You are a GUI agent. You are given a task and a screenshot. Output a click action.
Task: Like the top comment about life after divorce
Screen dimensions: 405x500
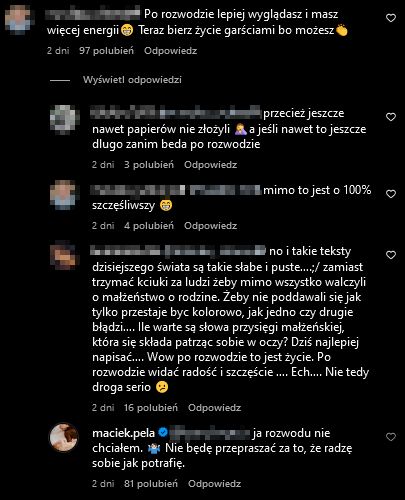pyautogui.click(x=391, y=18)
